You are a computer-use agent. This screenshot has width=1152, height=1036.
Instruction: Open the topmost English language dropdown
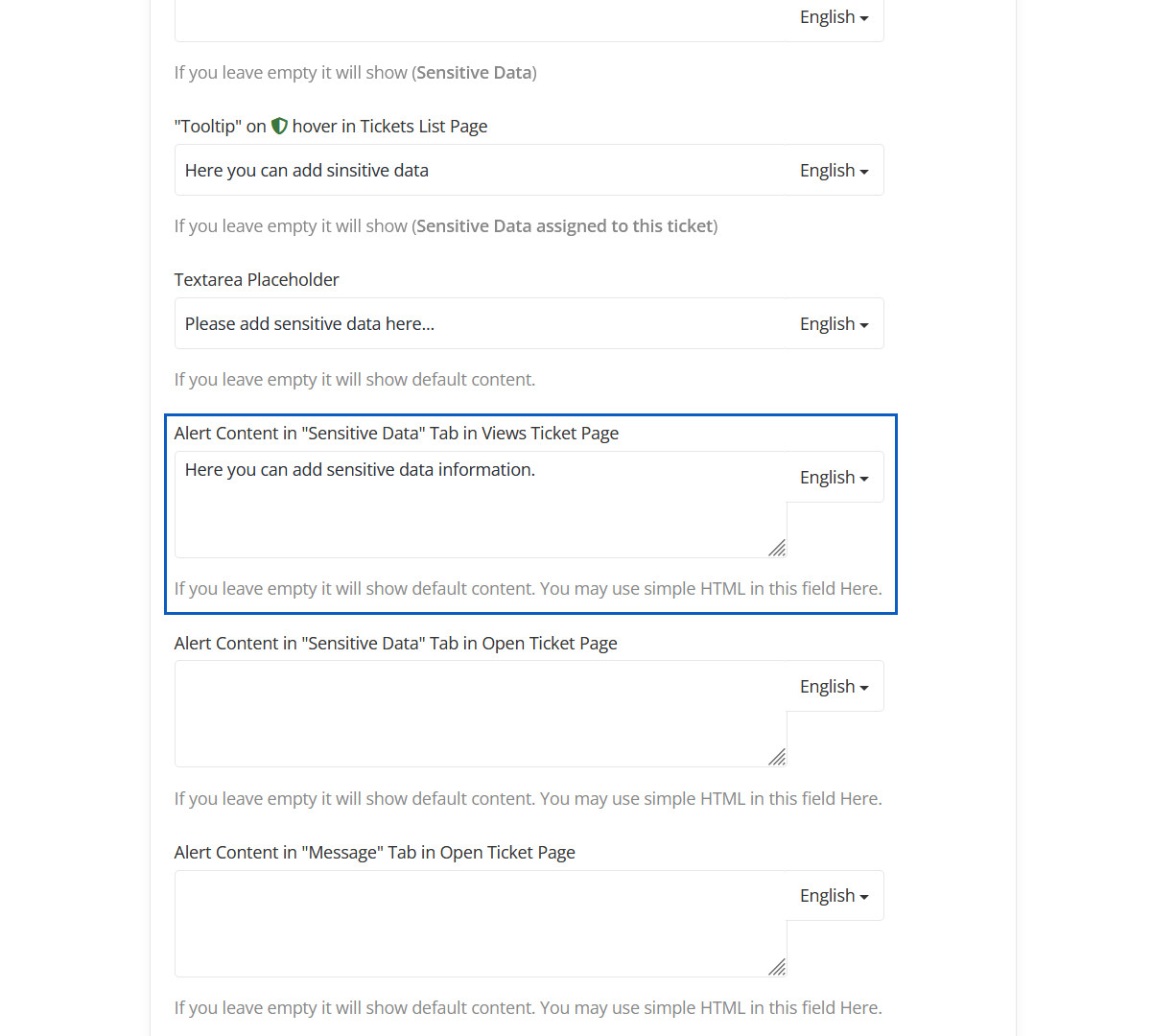(x=834, y=17)
